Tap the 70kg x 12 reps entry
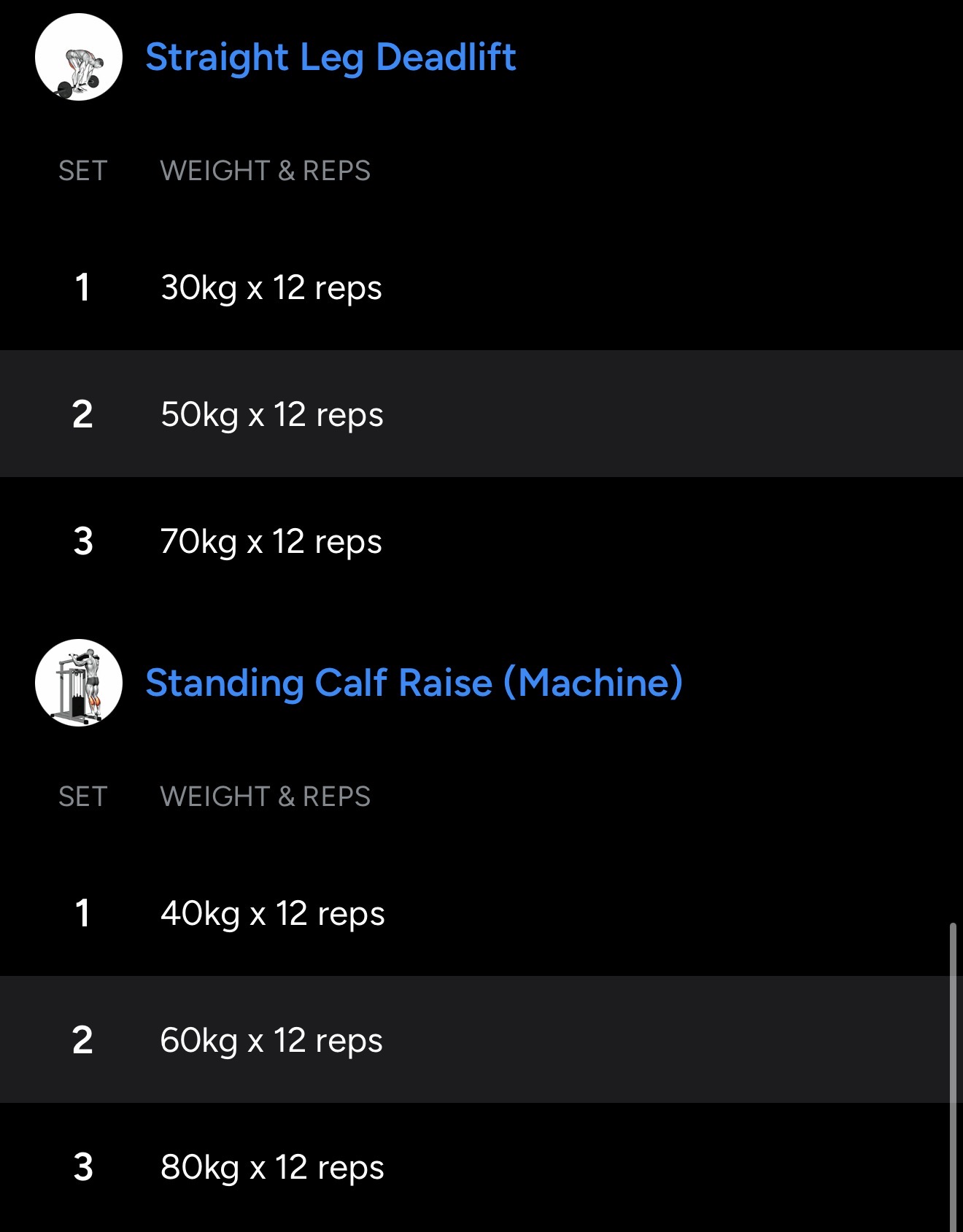Viewport: 963px width, 1232px height. tap(271, 541)
